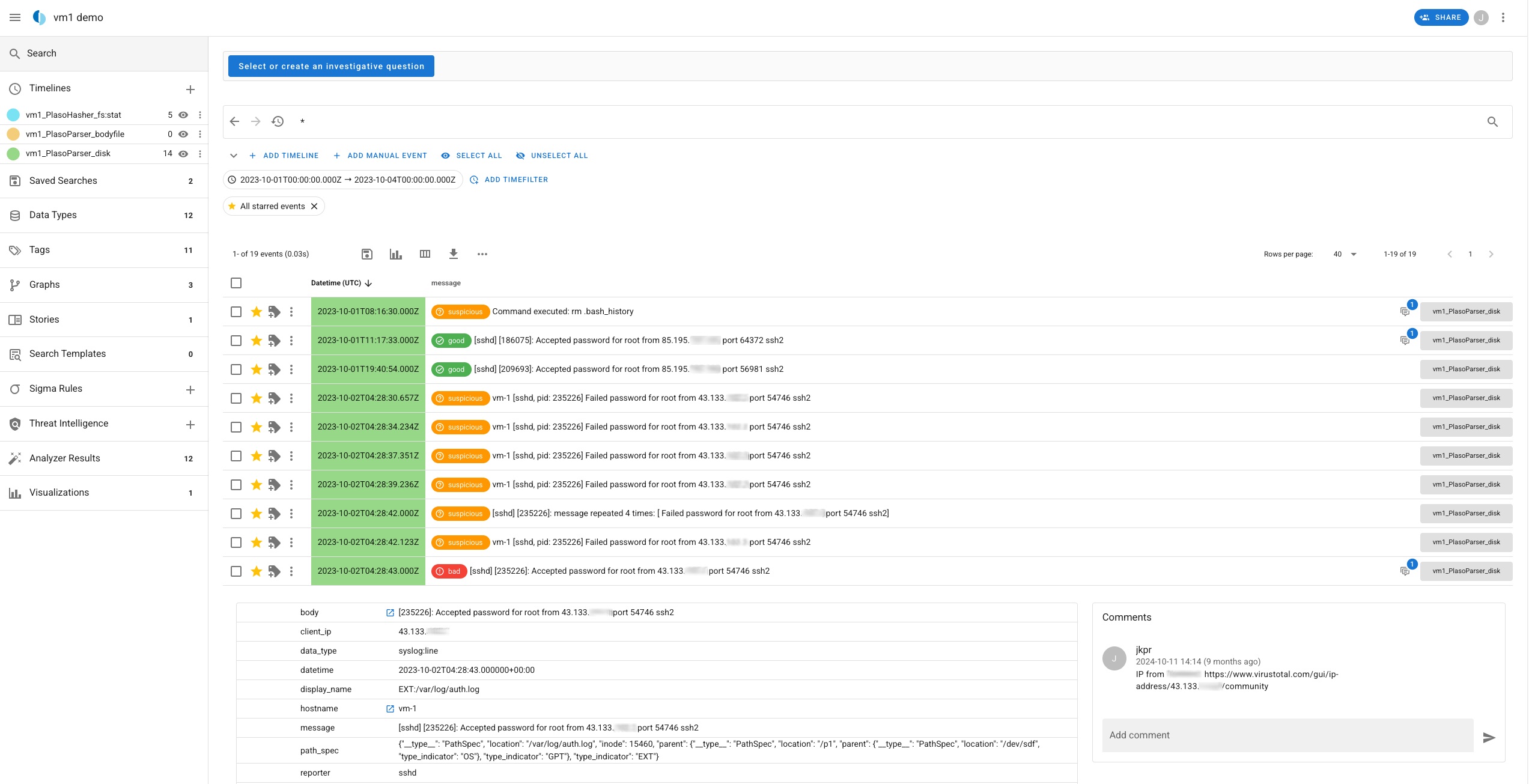Unstar the first suspicious event
Image resolution: width=1529 pixels, height=784 pixels.
[256, 311]
